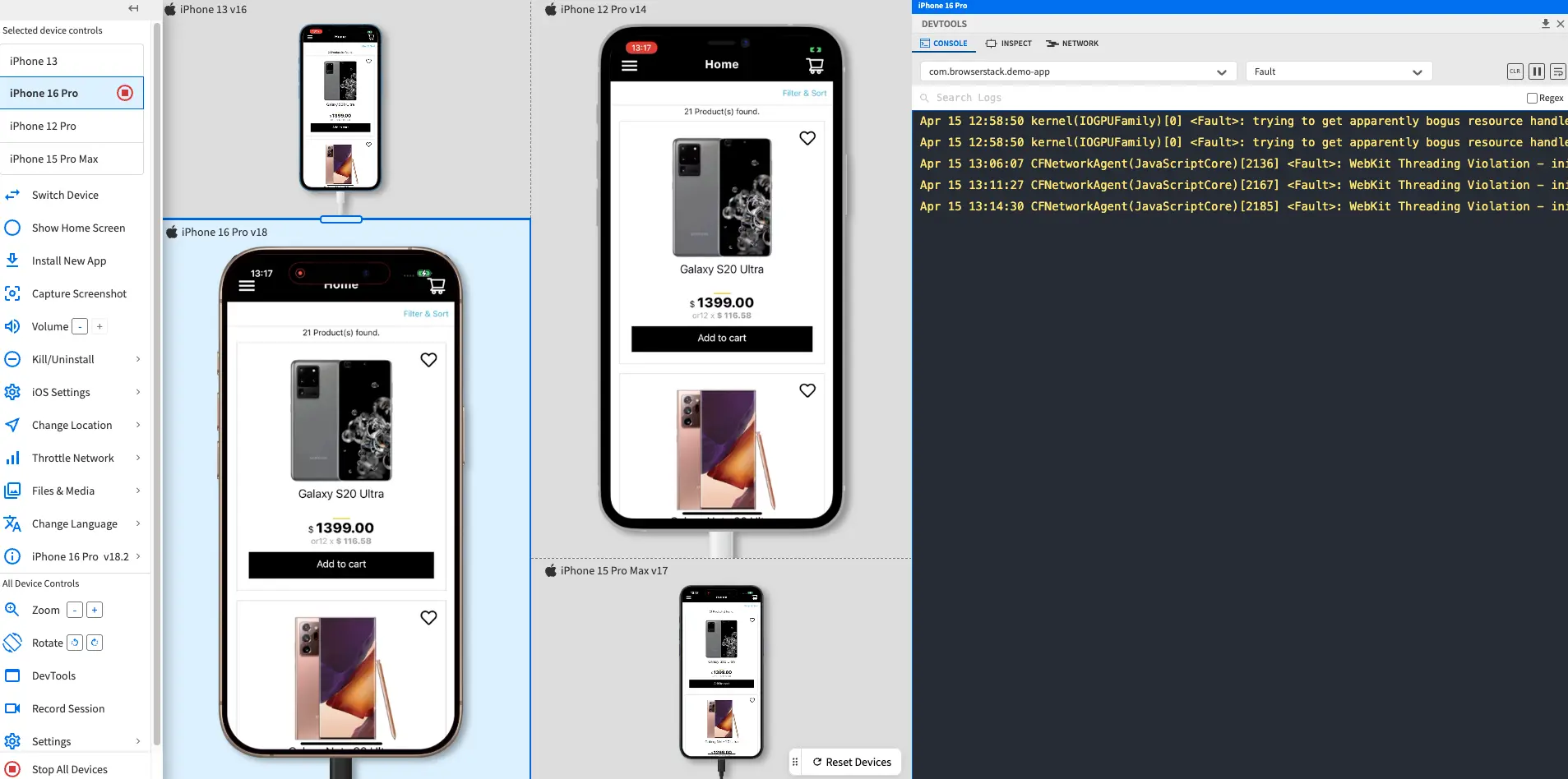Click the CLR clear logs icon
This screenshot has width=1568, height=779.
(1515, 71)
